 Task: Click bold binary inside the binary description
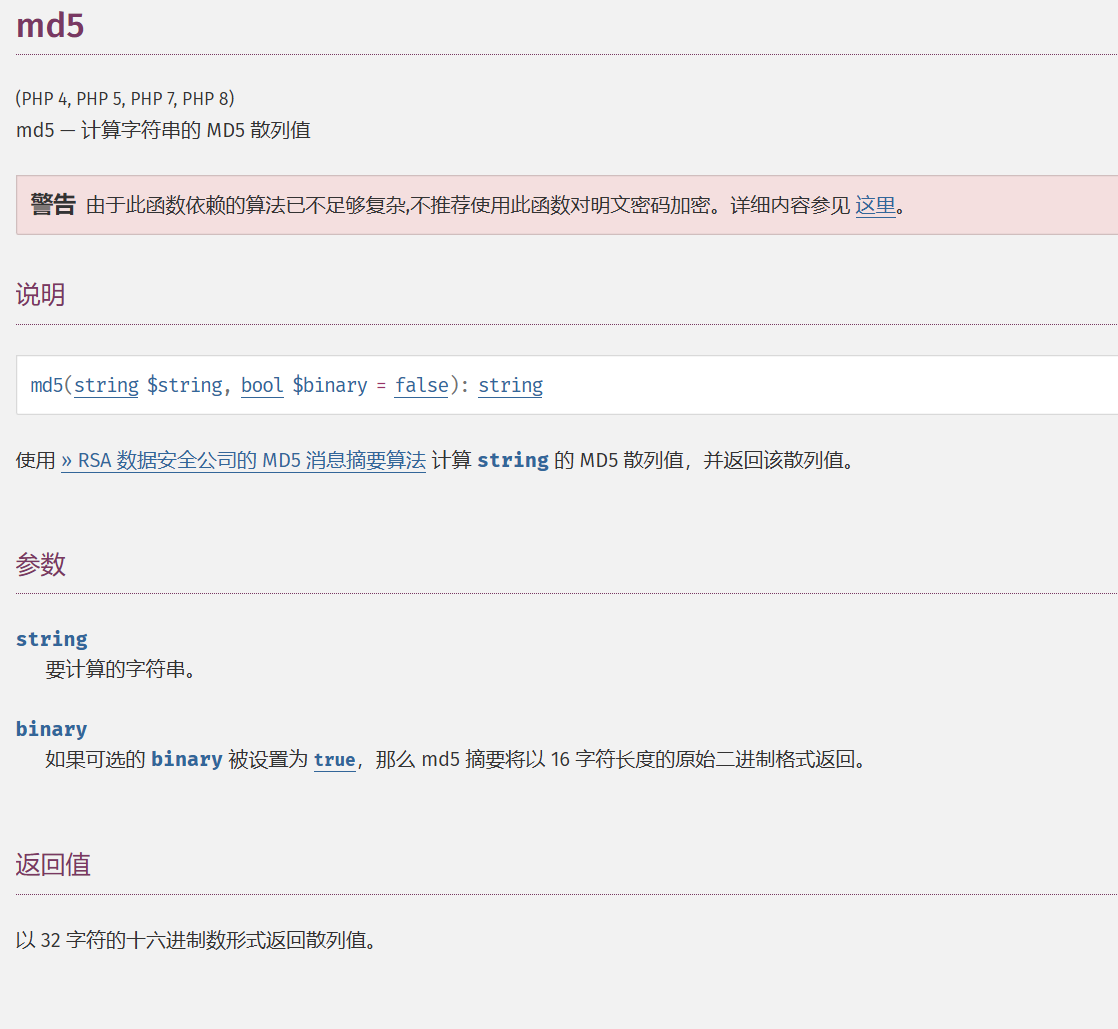coord(186,760)
